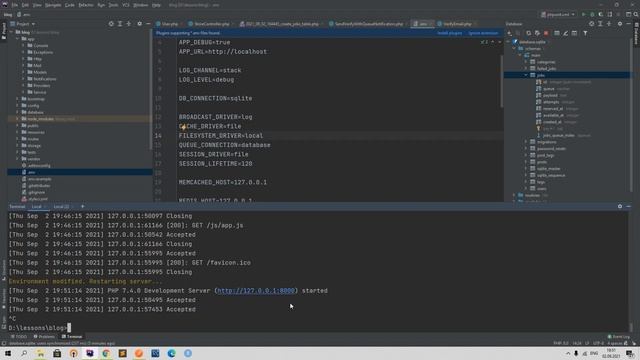Viewport: 640px width, 360px height.
Task: Collapse the jobs table node
Action: click(526, 75)
